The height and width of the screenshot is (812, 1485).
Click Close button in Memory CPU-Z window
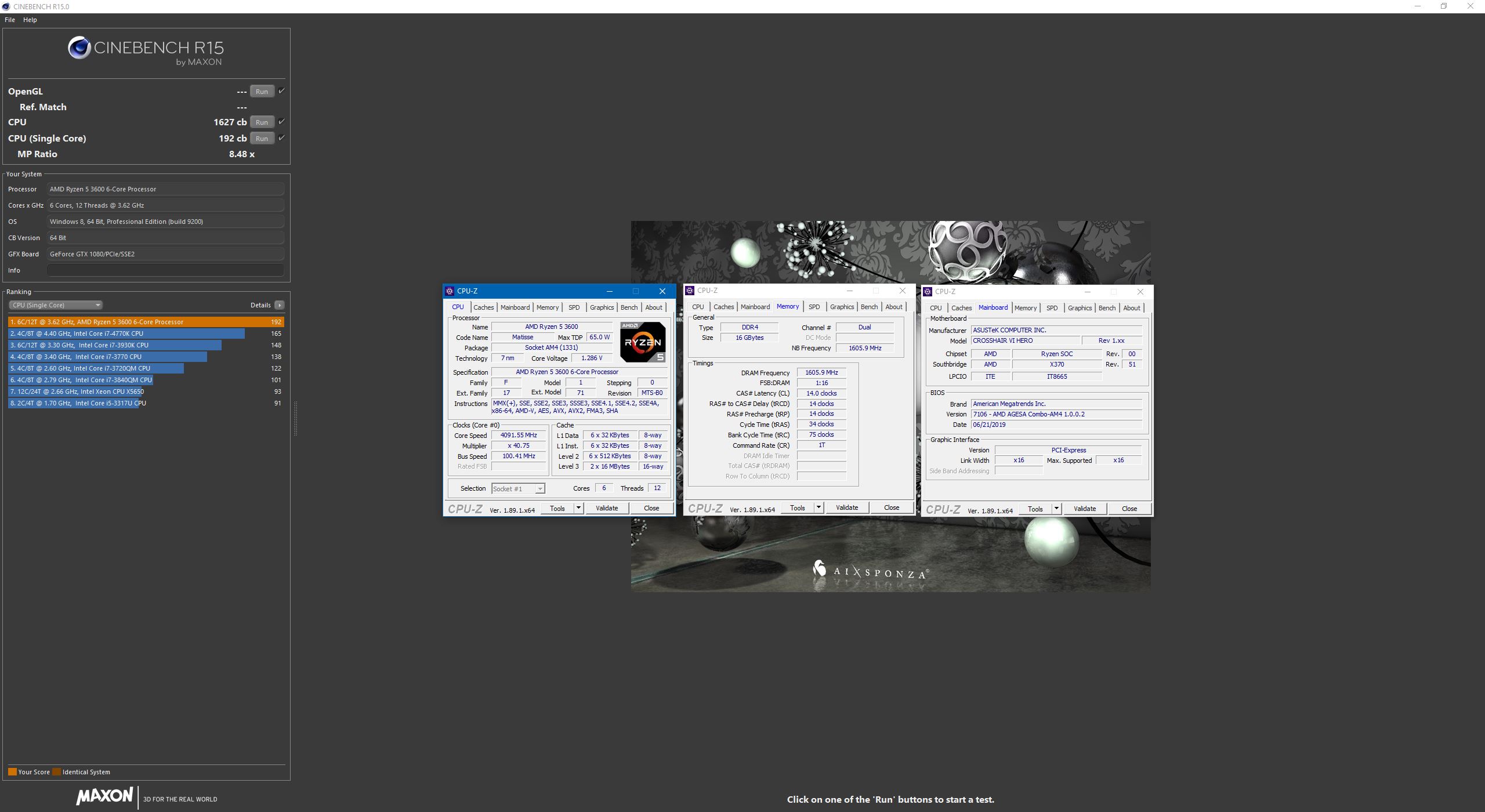tap(891, 507)
